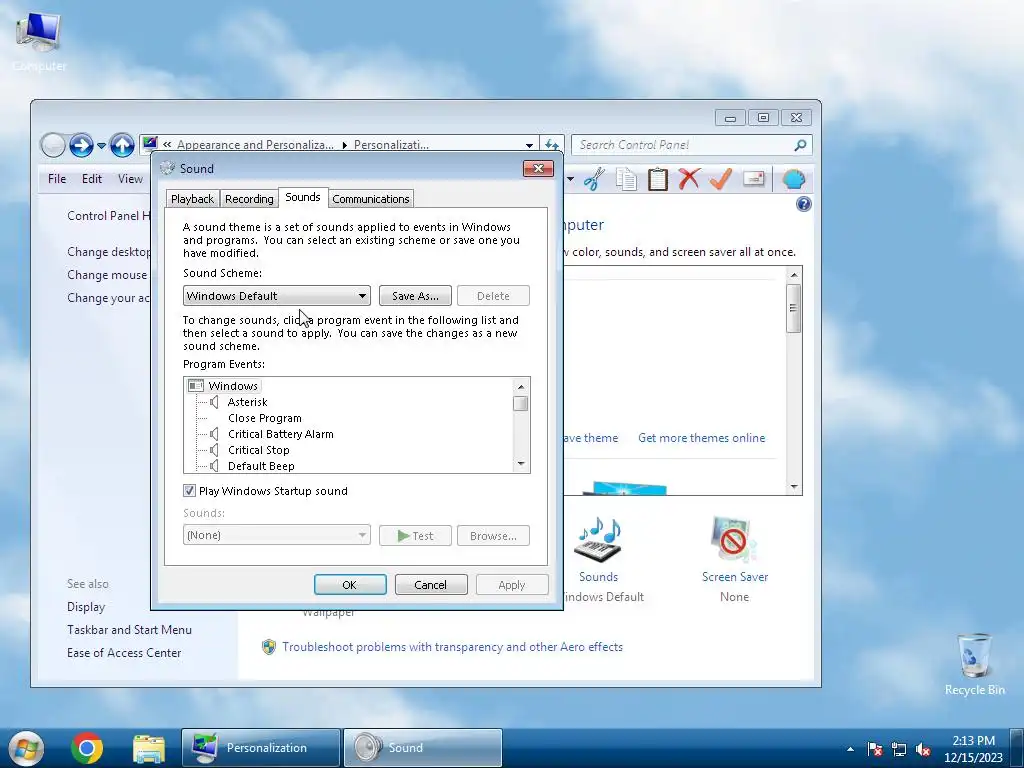Click the refresh icon beside the address bar
This screenshot has width=1024, height=768.
coord(552,145)
